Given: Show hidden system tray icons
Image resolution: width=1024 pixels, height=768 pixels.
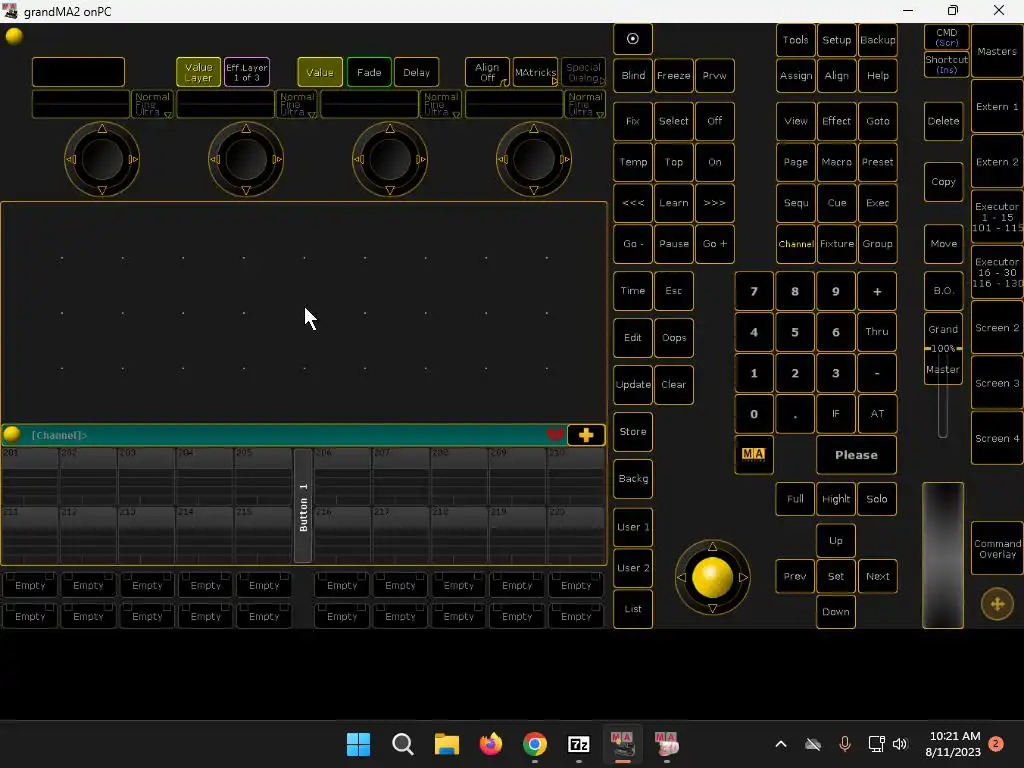Looking at the screenshot, I should pos(780,744).
